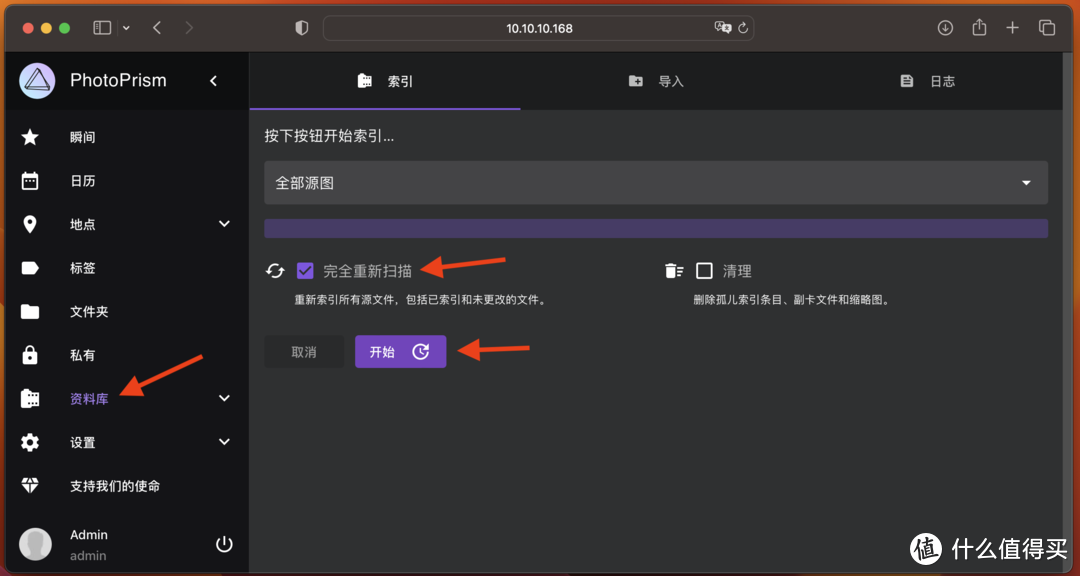Log out with the power icon
The width and height of the screenshot is (1080, 576).
pyautogui.click(x=224, y=544)
